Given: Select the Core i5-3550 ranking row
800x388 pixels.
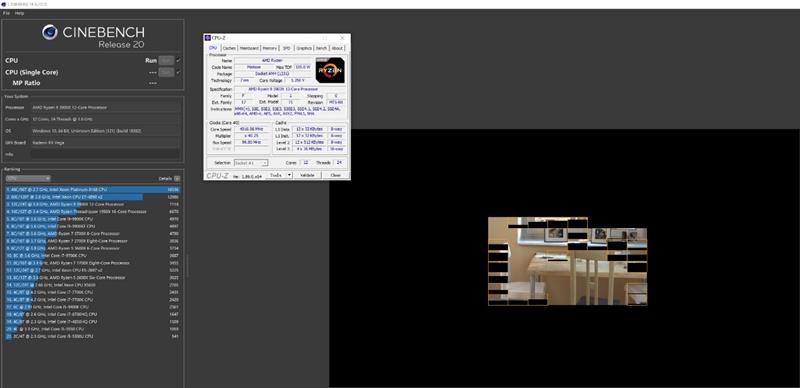Looking at the screenshot, I should click(x=92, y=329).
